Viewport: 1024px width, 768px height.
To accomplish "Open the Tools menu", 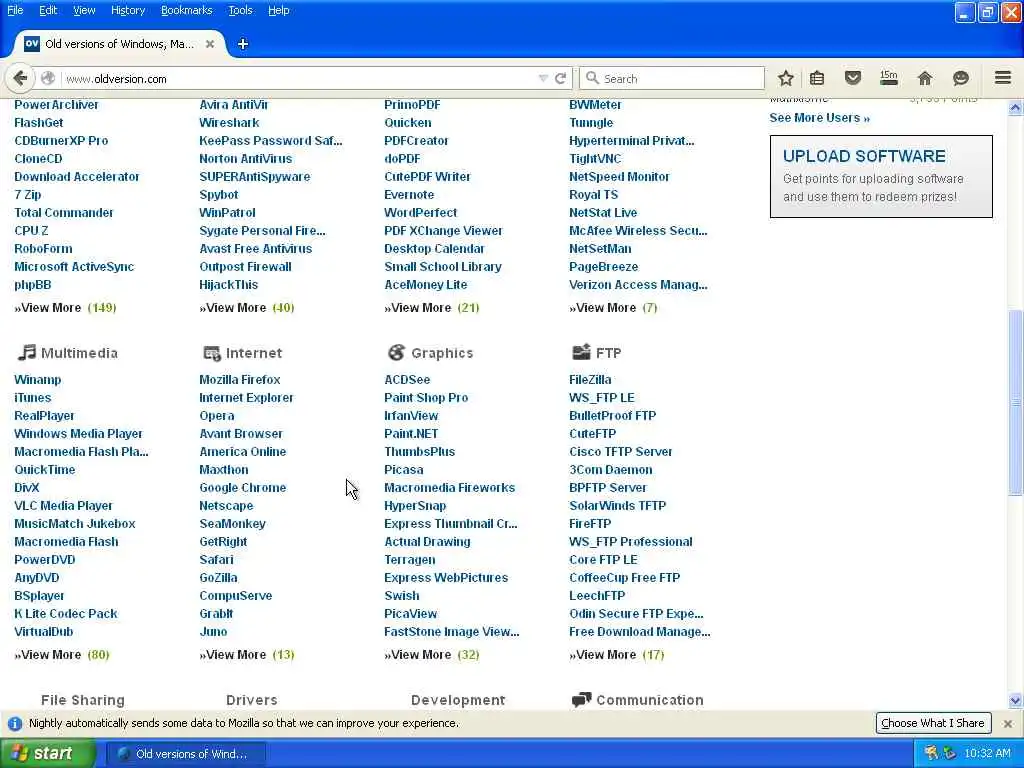I will (x=240, y=10).
